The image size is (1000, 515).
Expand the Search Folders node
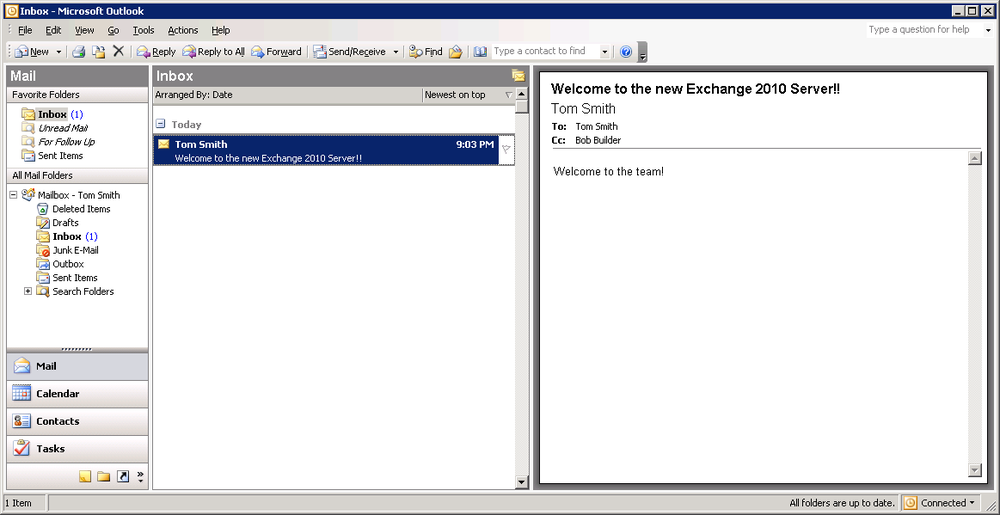27,291
